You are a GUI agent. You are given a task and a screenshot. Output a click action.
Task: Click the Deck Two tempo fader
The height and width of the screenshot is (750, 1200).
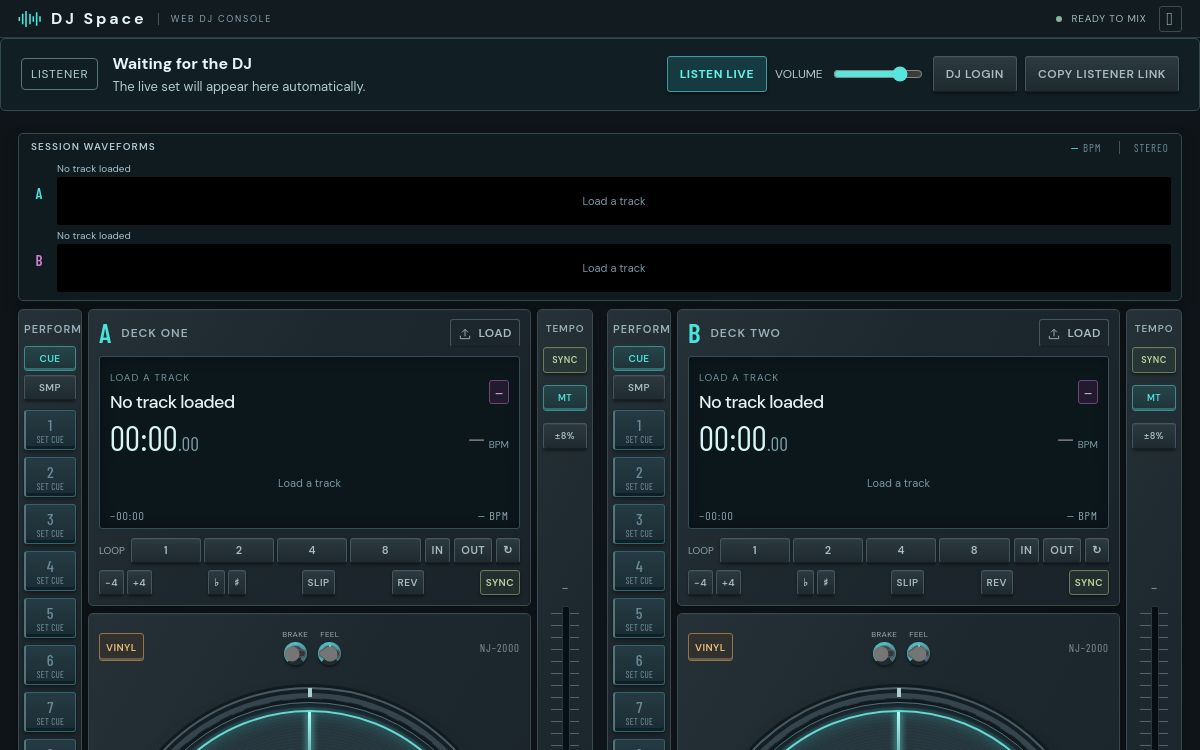click(1154, 678)
